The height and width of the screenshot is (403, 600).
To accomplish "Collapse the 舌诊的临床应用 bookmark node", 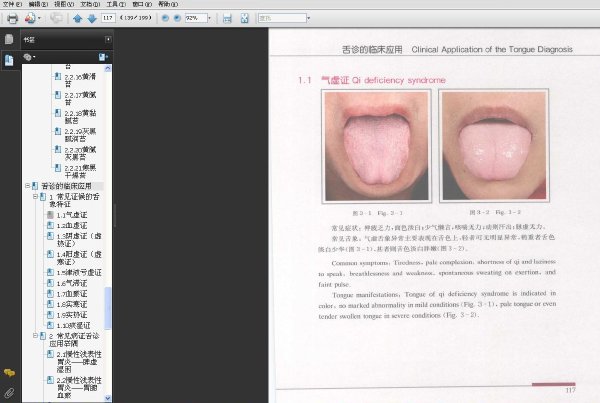I will 28,186.
